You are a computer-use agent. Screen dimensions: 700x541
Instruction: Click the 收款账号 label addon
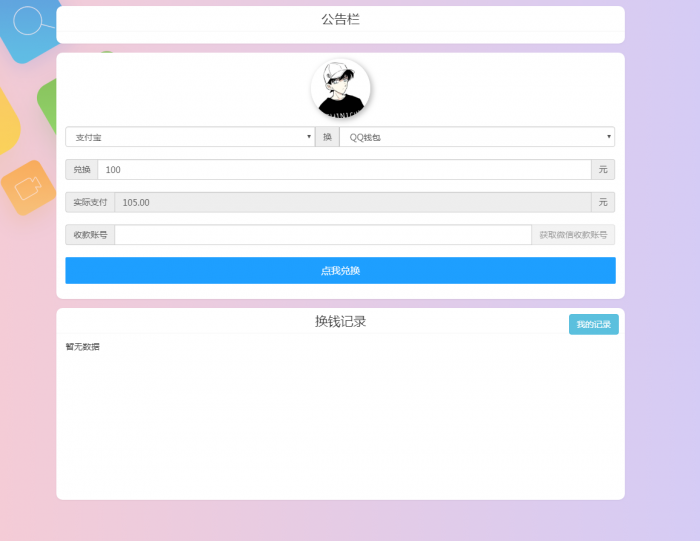tap(90, 235)
